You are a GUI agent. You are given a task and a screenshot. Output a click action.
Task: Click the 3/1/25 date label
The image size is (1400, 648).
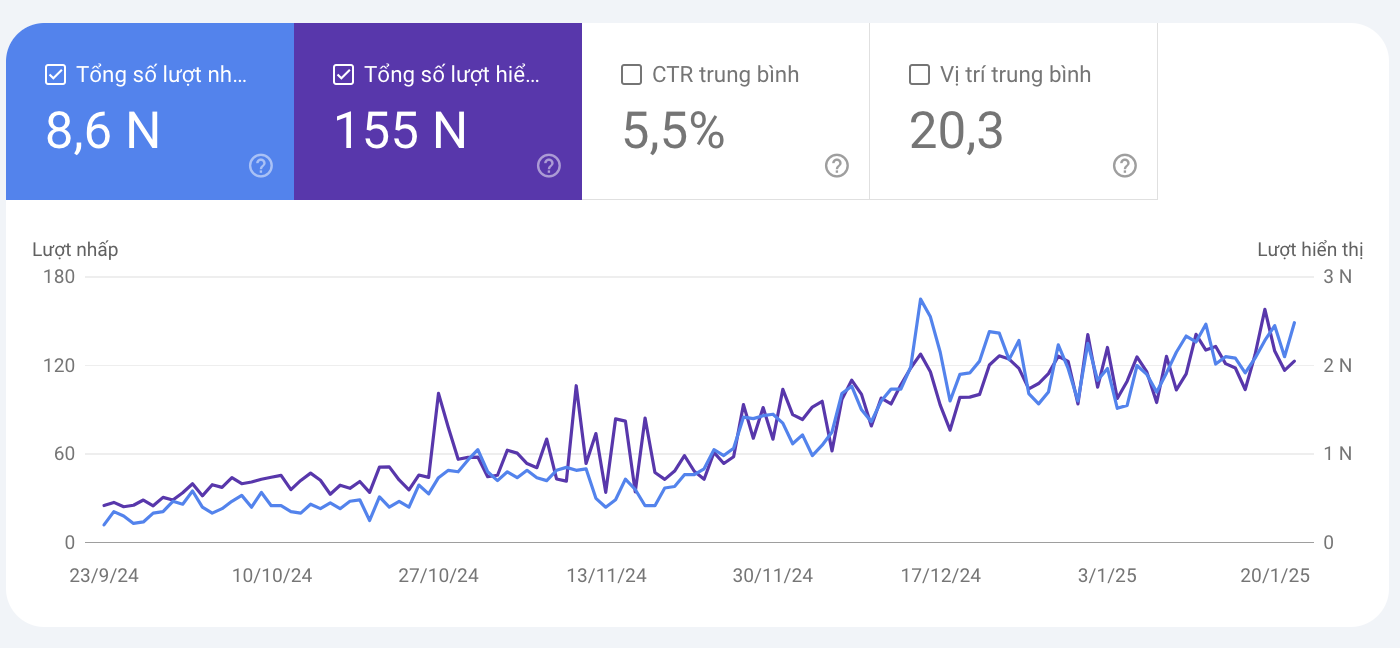[x=1107, y=576]
